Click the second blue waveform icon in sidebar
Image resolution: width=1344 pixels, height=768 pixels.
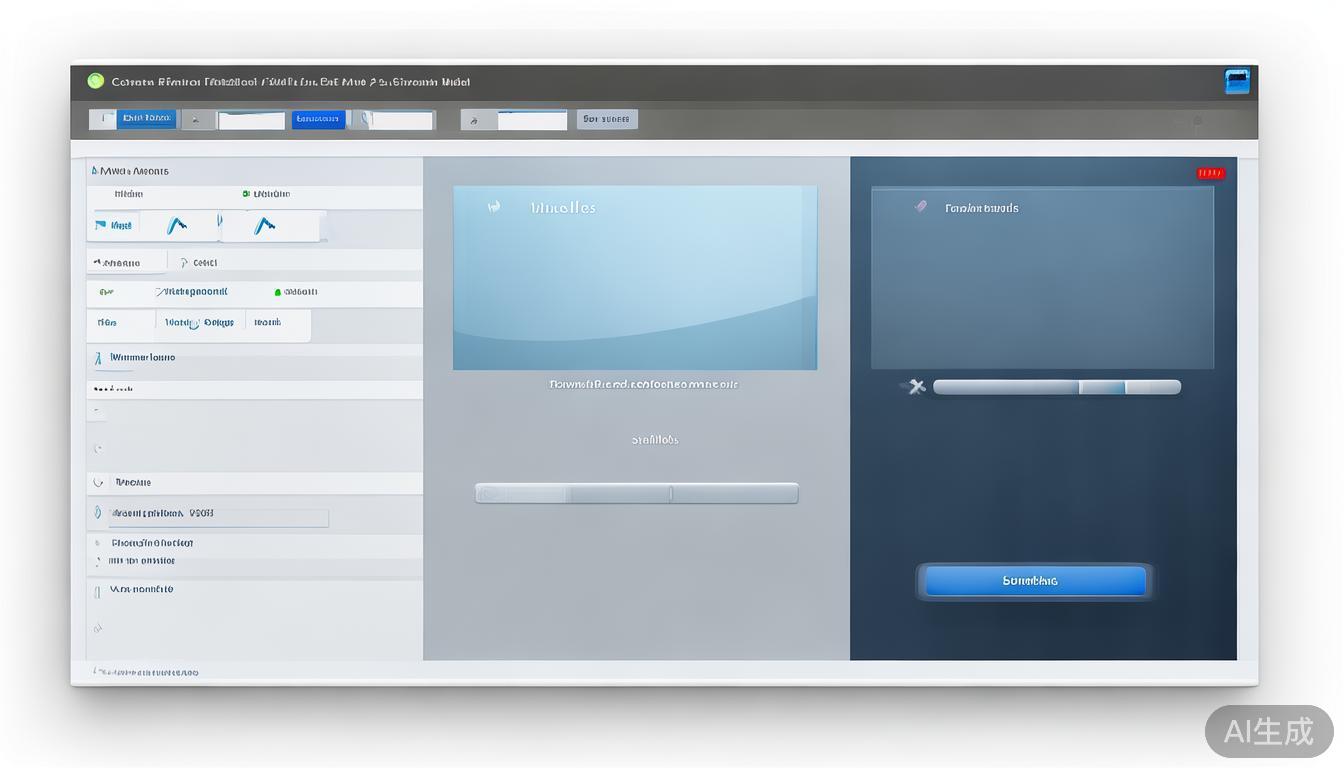[x=264, y=226]
